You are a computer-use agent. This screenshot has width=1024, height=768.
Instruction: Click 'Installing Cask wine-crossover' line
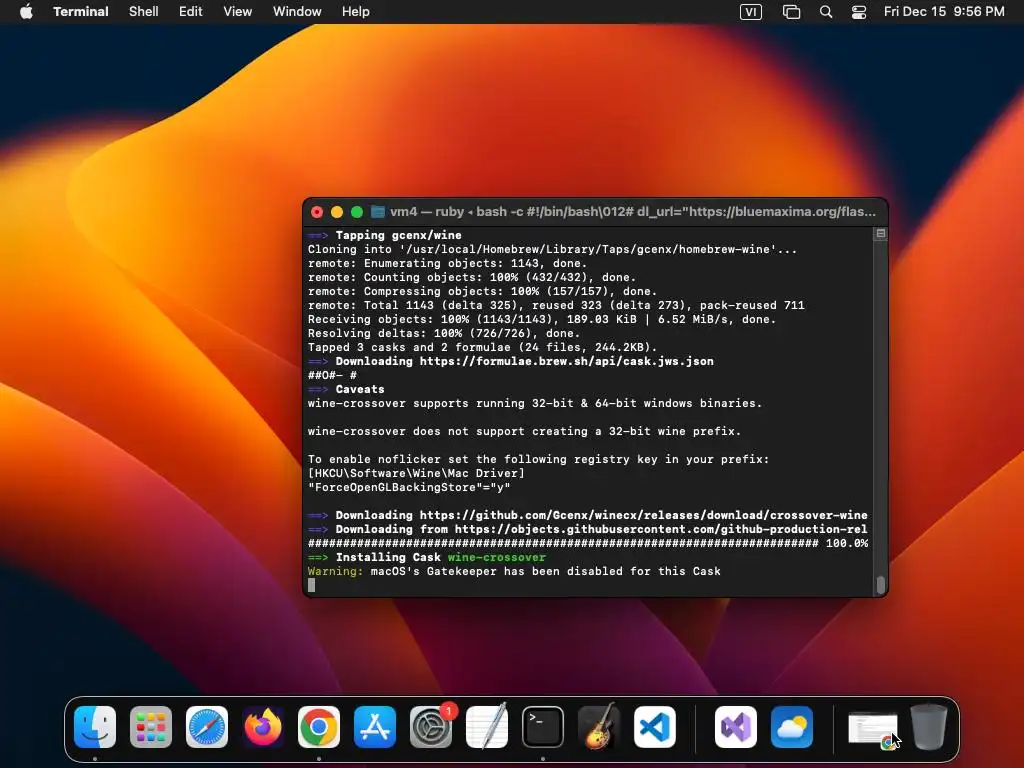(426, 557)
